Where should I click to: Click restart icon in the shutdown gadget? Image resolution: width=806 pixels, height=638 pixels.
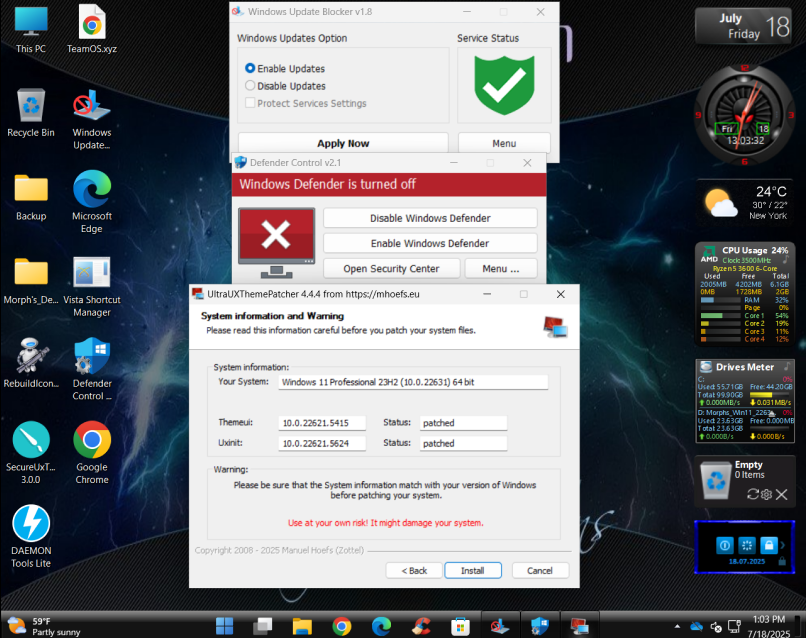[x=746, y=545]
